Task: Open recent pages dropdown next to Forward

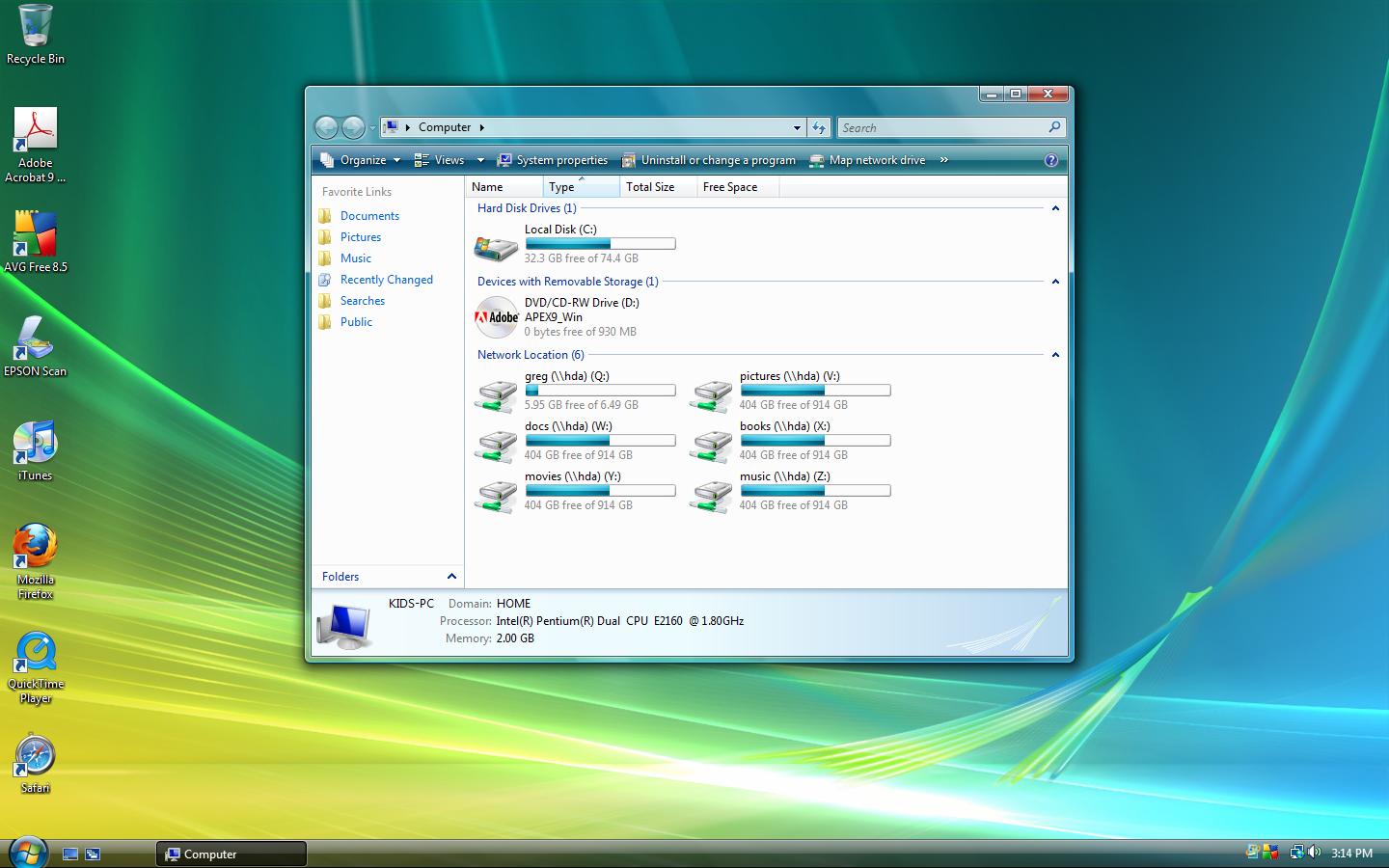Action: pos(372,128)
